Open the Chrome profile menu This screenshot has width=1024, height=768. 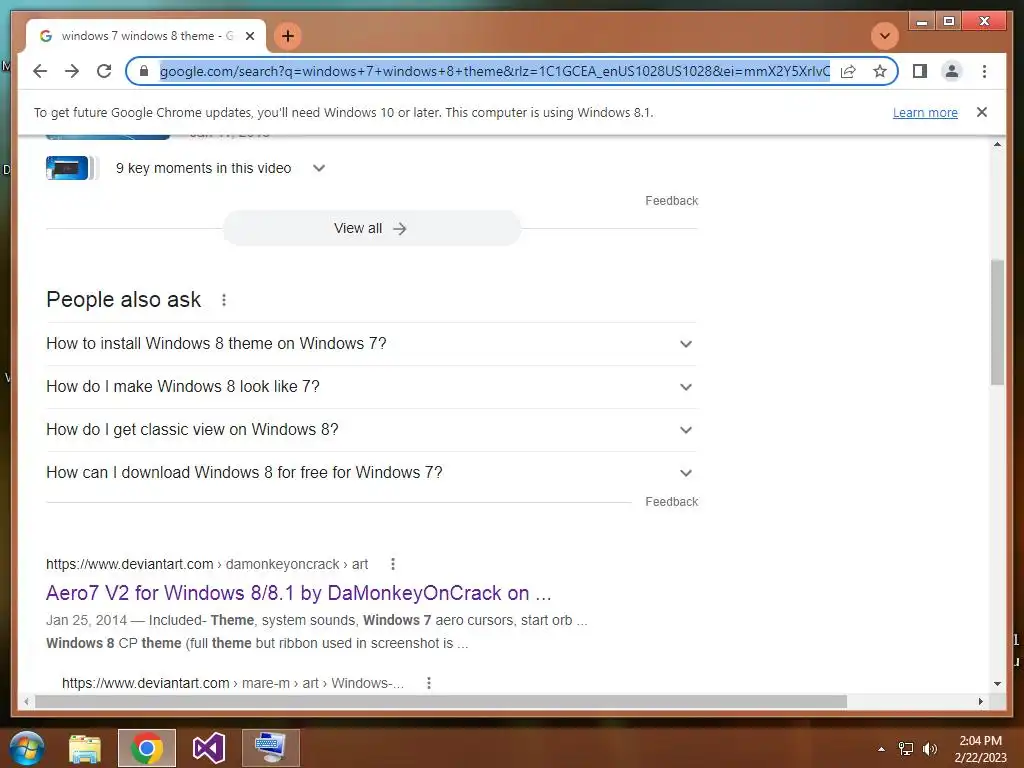(952, 71)
